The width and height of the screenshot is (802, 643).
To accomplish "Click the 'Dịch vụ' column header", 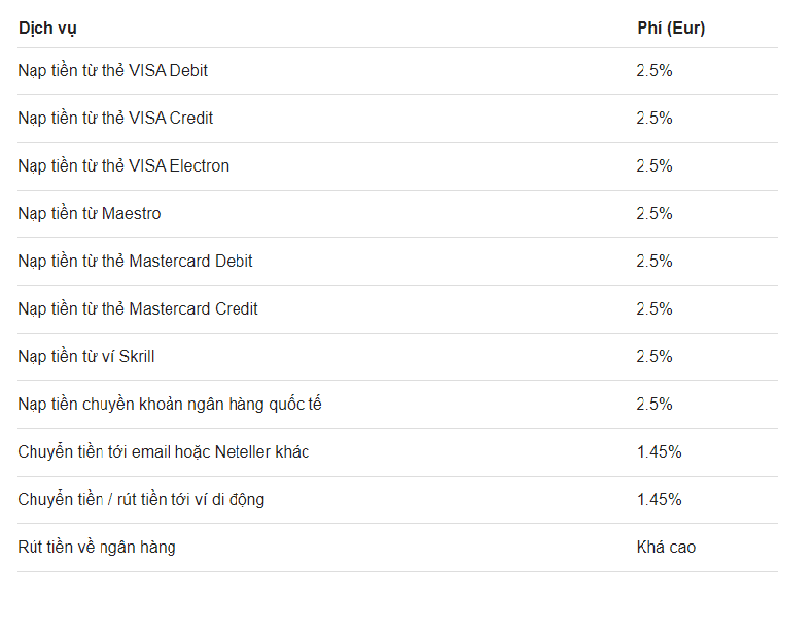I will coord(48,28).
